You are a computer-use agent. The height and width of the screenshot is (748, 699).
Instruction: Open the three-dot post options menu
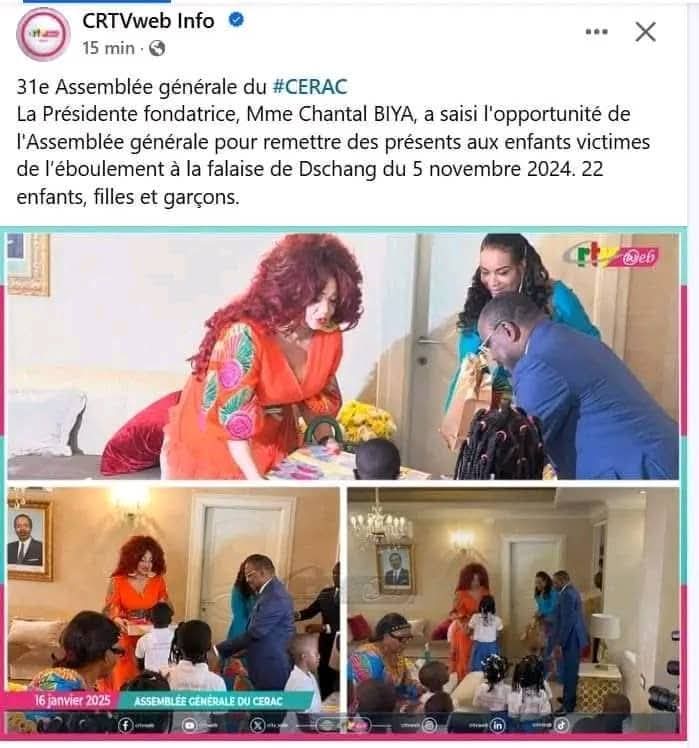tap(596, 32)
